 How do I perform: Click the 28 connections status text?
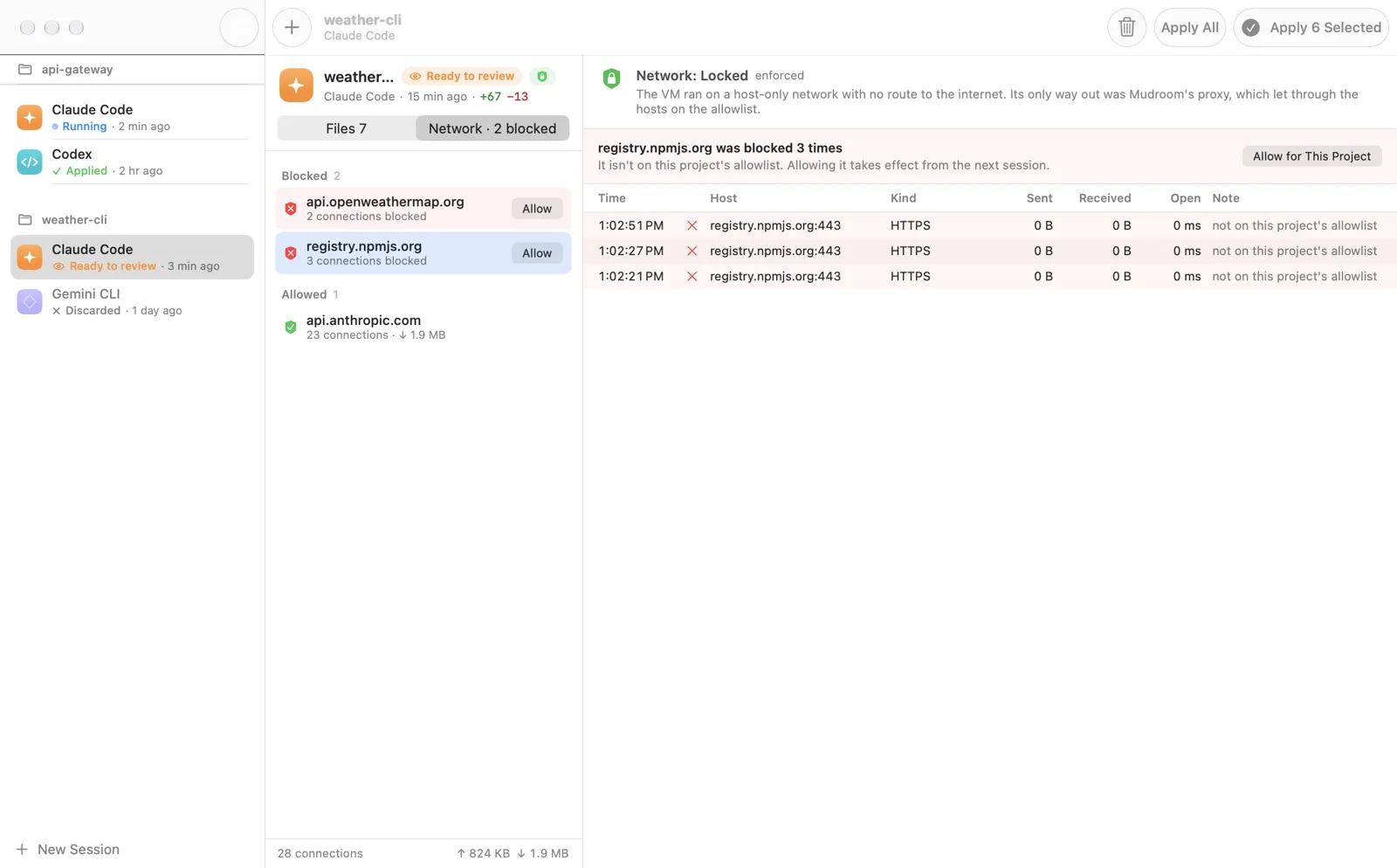(x=320, y=853)
